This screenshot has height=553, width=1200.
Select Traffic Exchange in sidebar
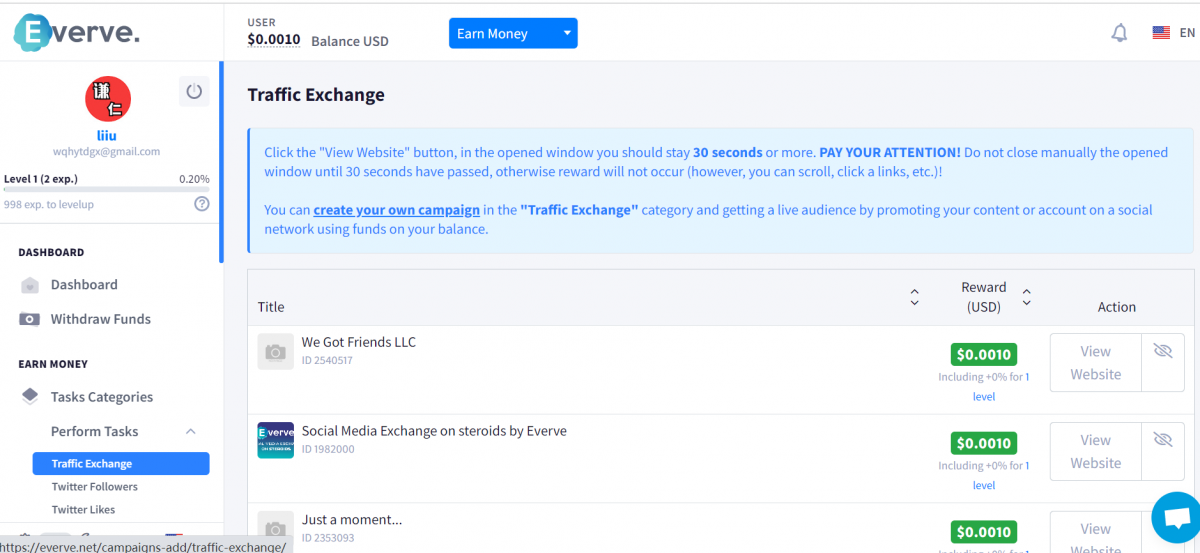121,464
